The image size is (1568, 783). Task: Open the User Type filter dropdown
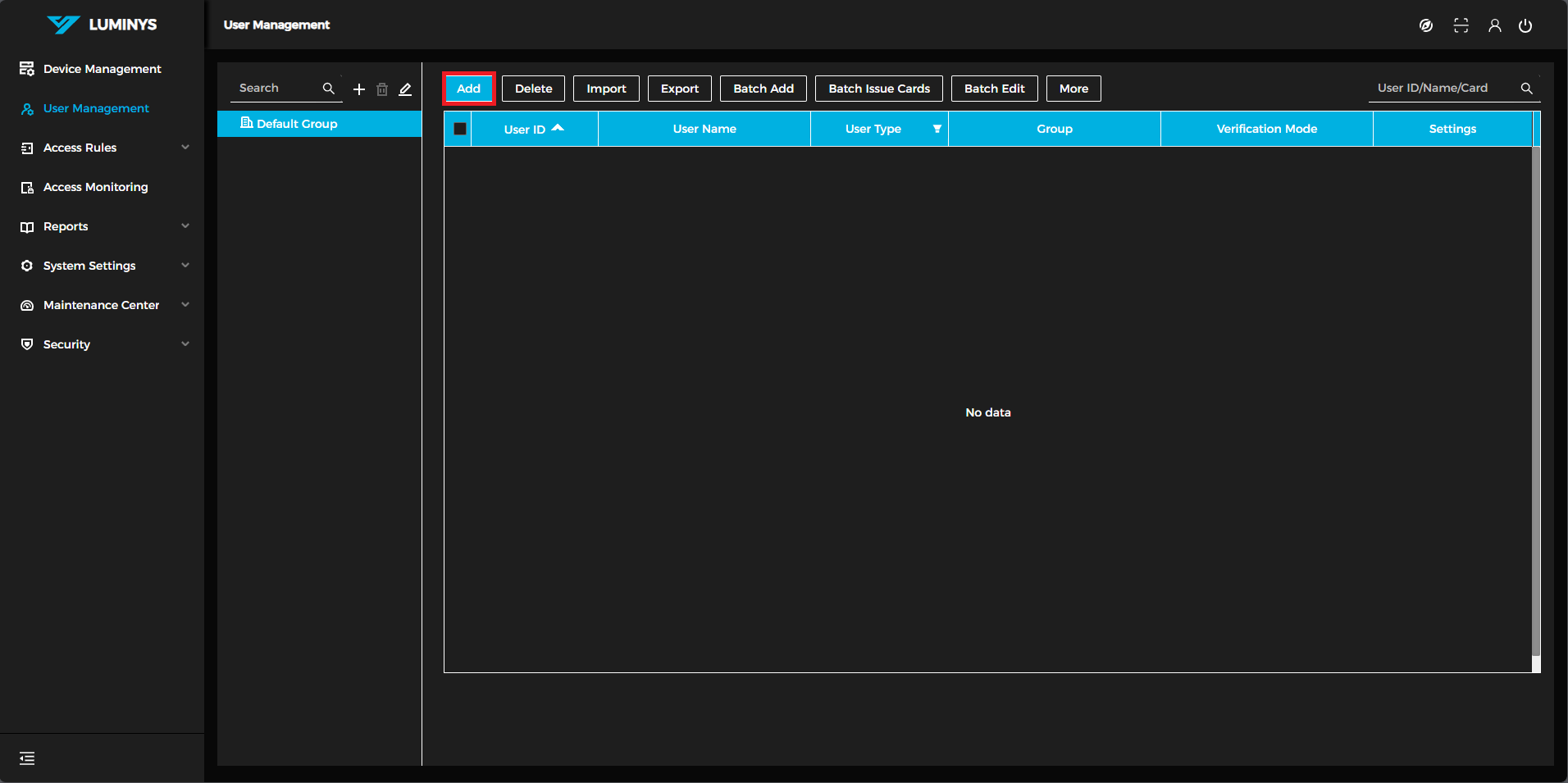click(x=937, y=129)
